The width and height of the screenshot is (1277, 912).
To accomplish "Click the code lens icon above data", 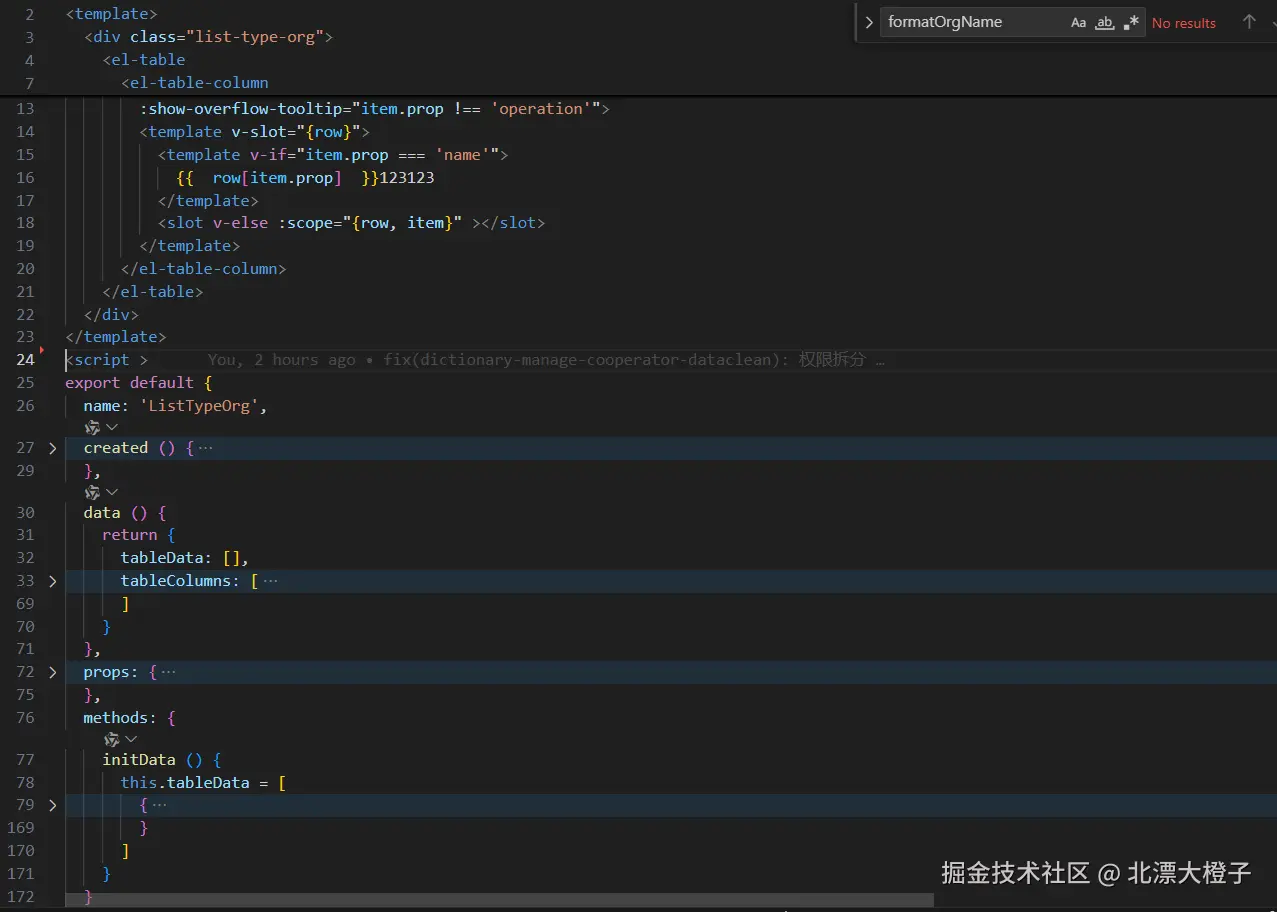I will coord(92,492).
